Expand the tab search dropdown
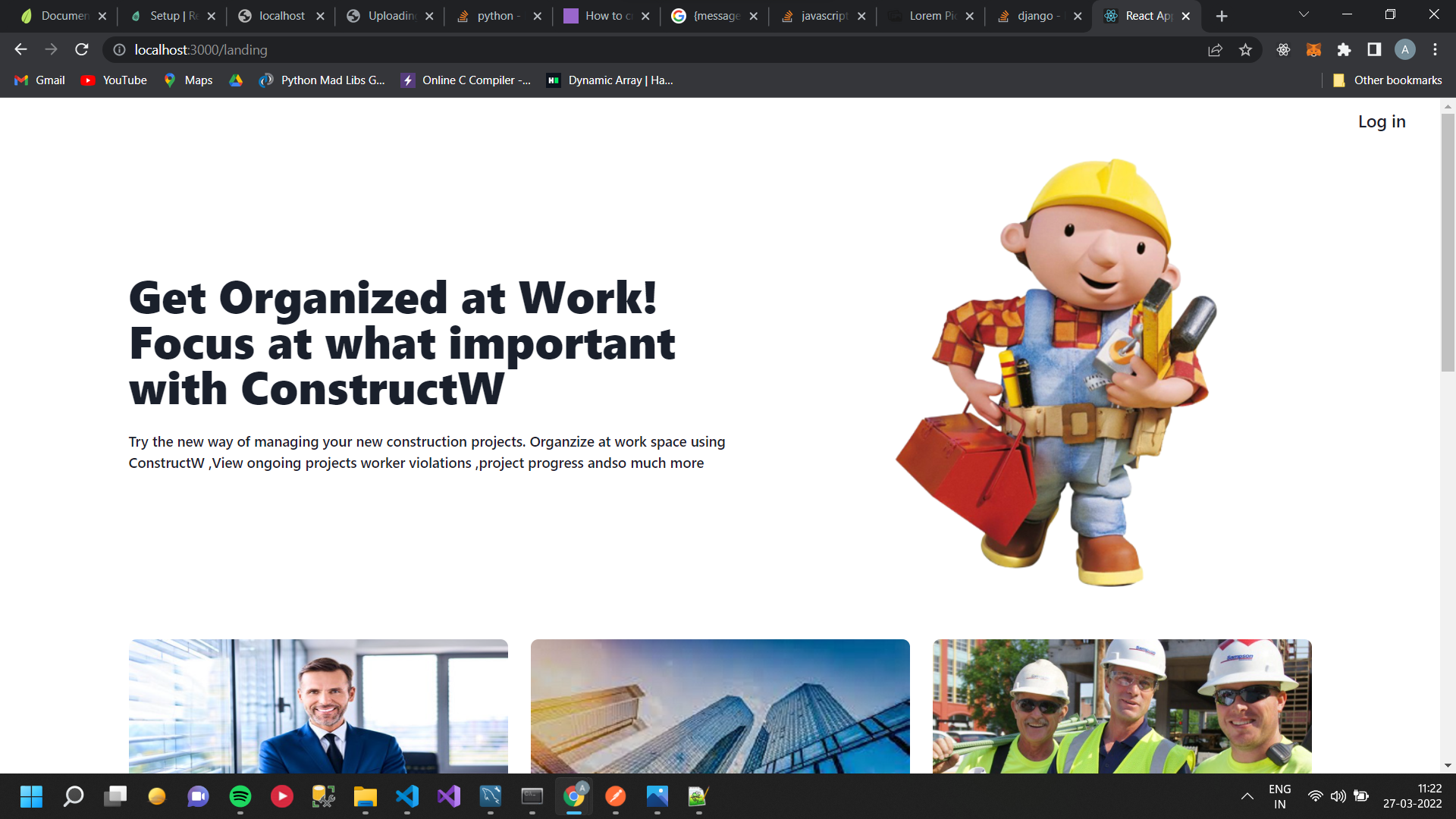The image size is (1456, 819). [x=1304, y=15]
